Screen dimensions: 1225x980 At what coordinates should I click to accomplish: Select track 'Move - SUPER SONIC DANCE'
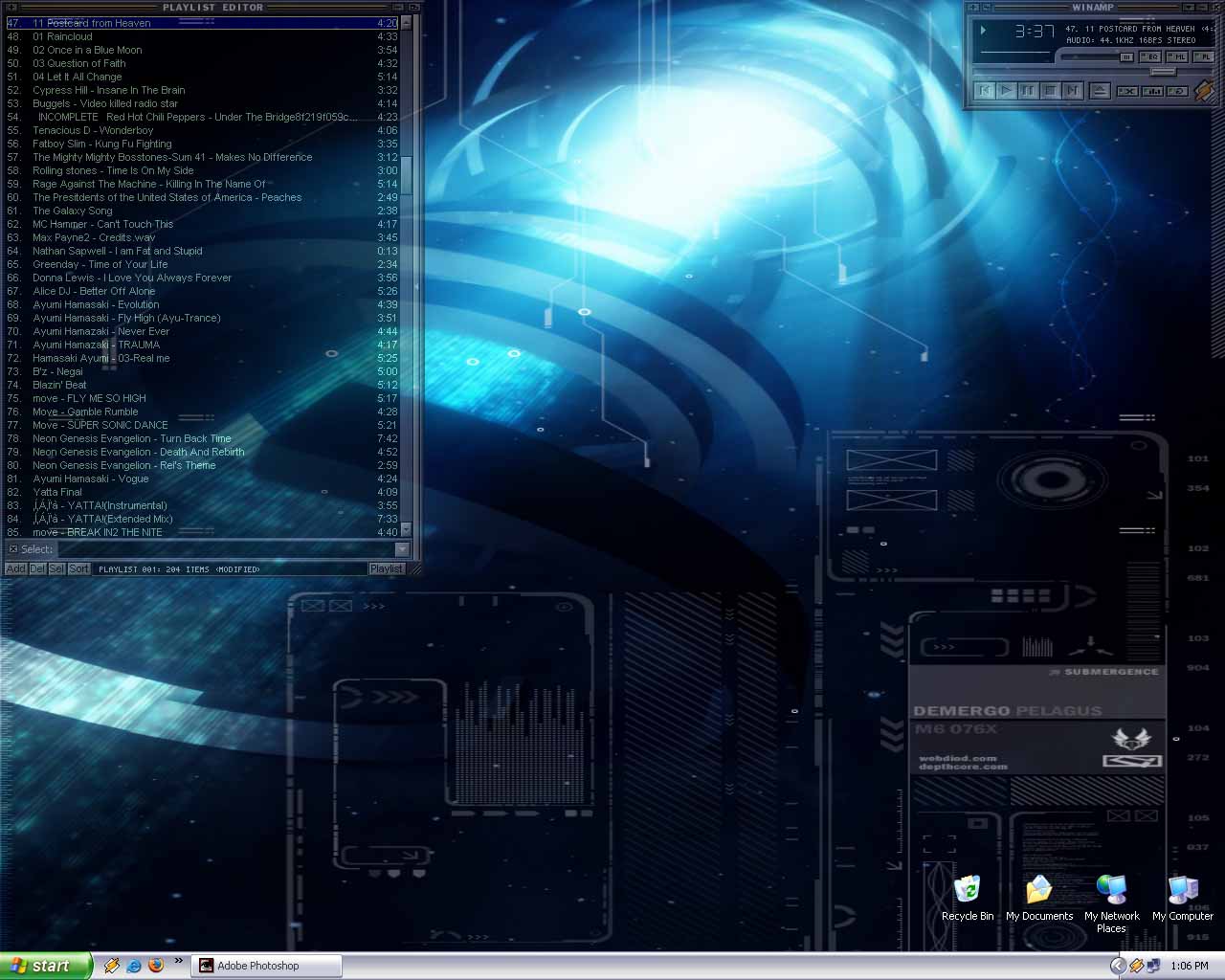point(202,425)
